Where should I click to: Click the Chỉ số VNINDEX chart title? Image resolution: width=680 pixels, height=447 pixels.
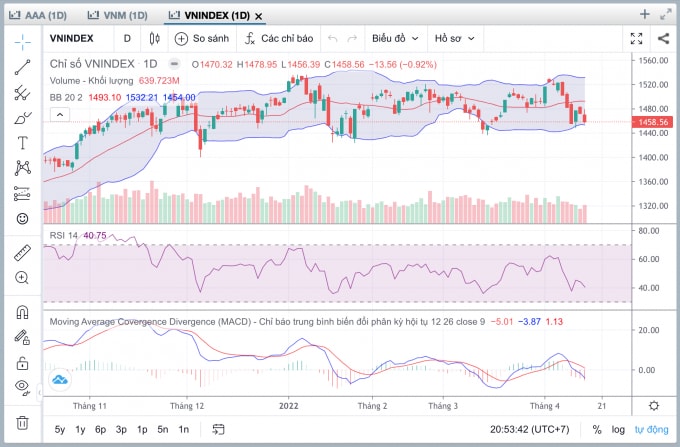click(x=92, y=64)
